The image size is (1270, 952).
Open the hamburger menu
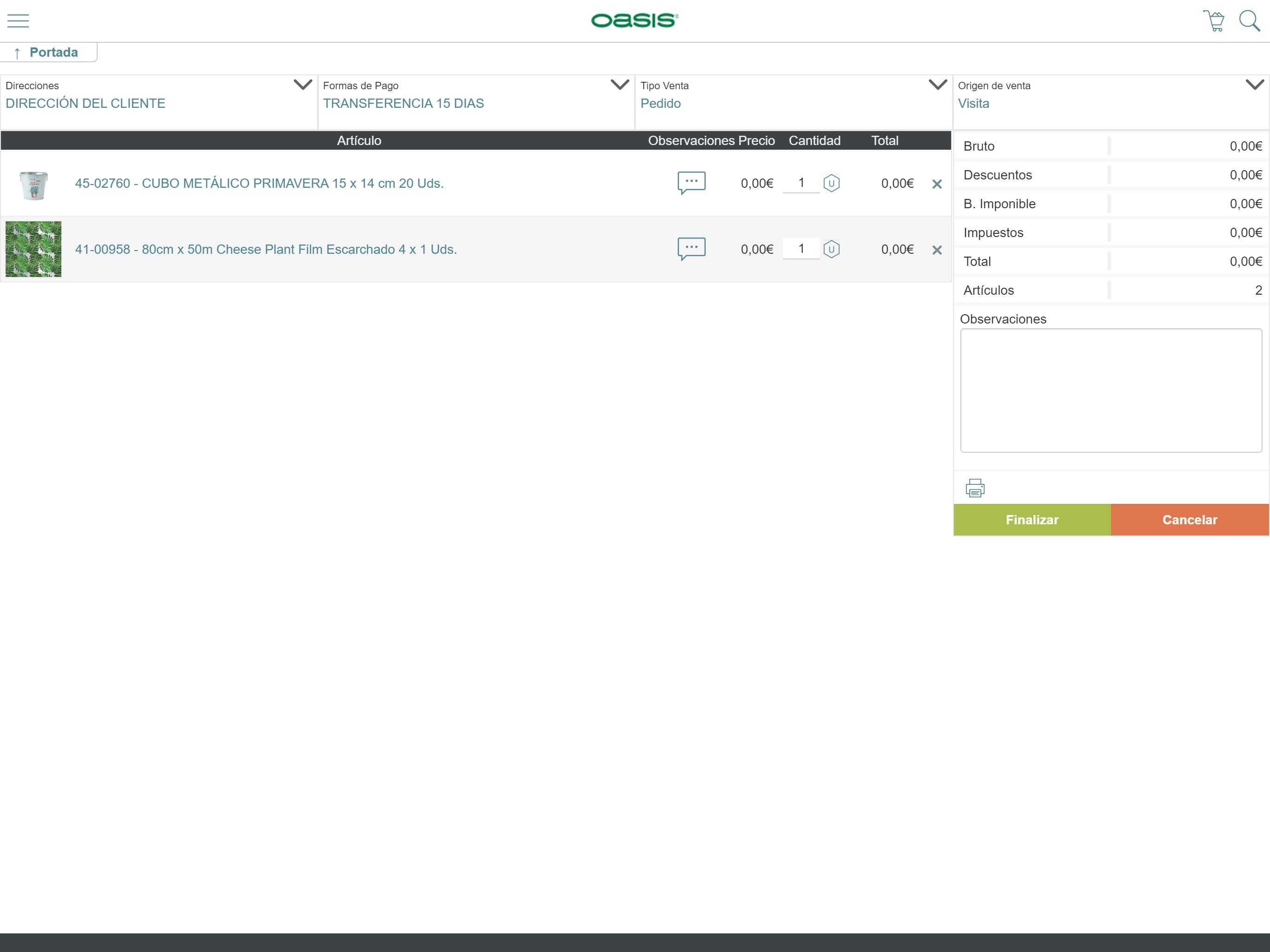tap(18, 20)
